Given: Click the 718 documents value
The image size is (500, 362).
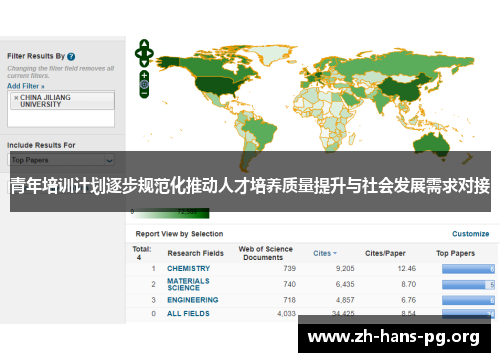Looking at the screenshot, I should coord(289,300).
